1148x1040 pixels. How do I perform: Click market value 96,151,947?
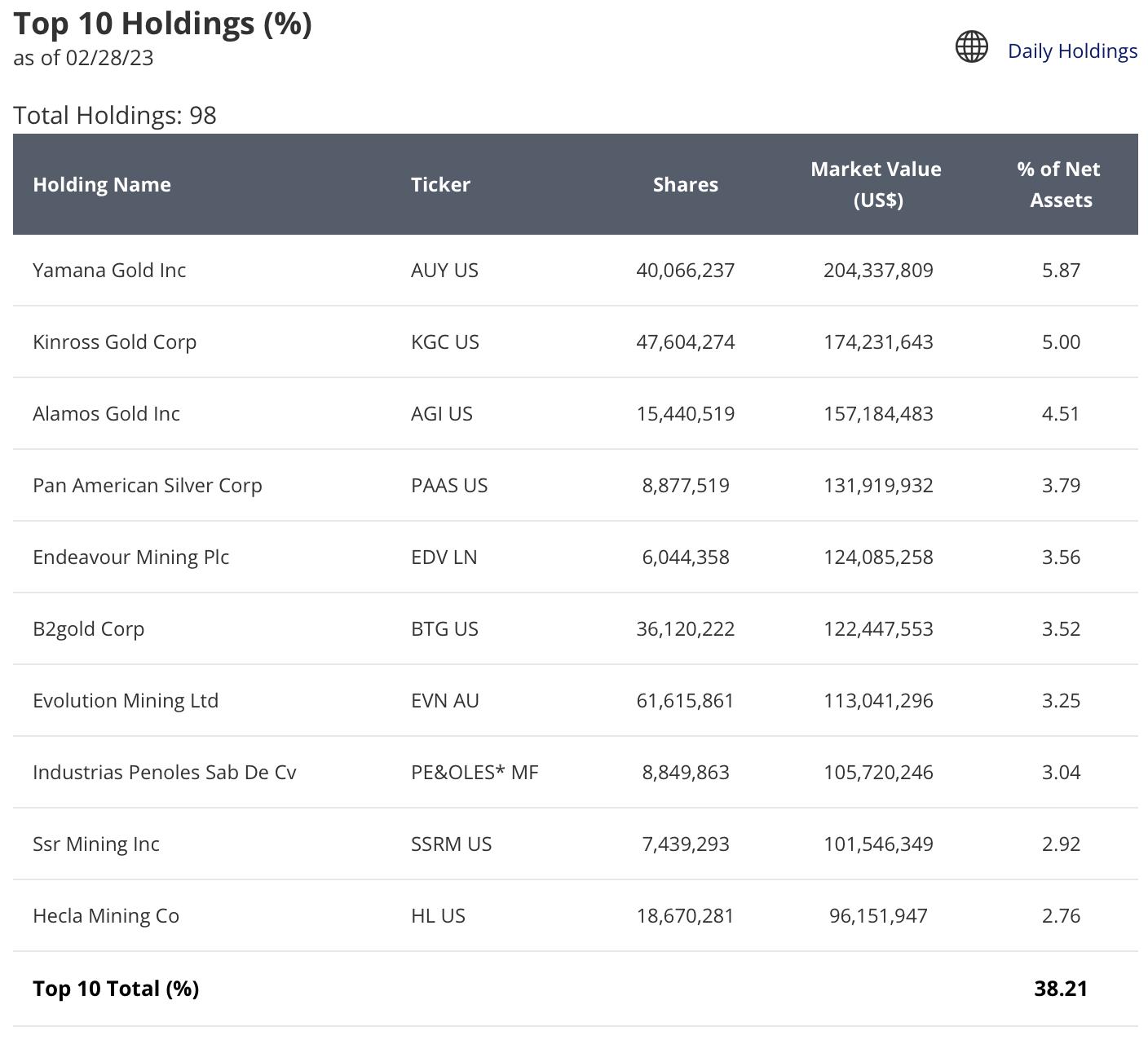(x=878, y=915)
